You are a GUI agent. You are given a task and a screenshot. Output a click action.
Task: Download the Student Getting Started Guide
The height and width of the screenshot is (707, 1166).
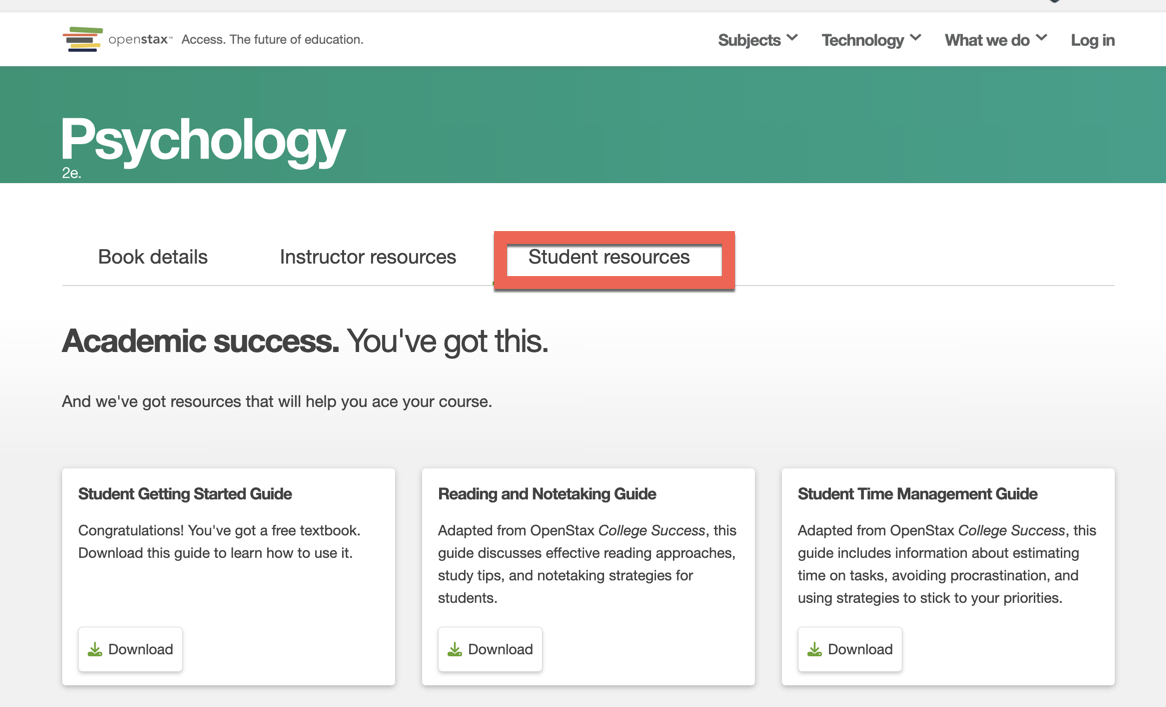pyautogui.click(x=130, y=649)
